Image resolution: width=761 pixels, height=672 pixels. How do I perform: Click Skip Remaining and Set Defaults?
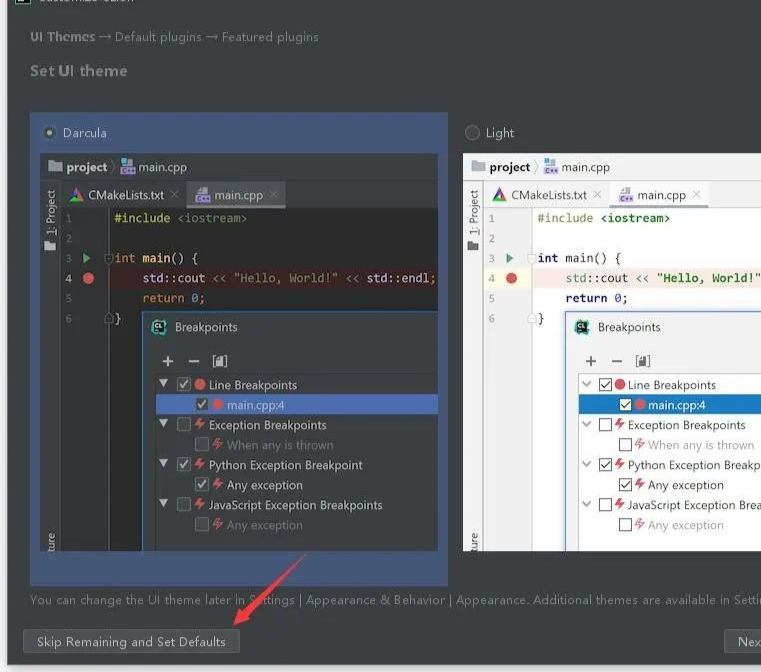click(131, 642)
